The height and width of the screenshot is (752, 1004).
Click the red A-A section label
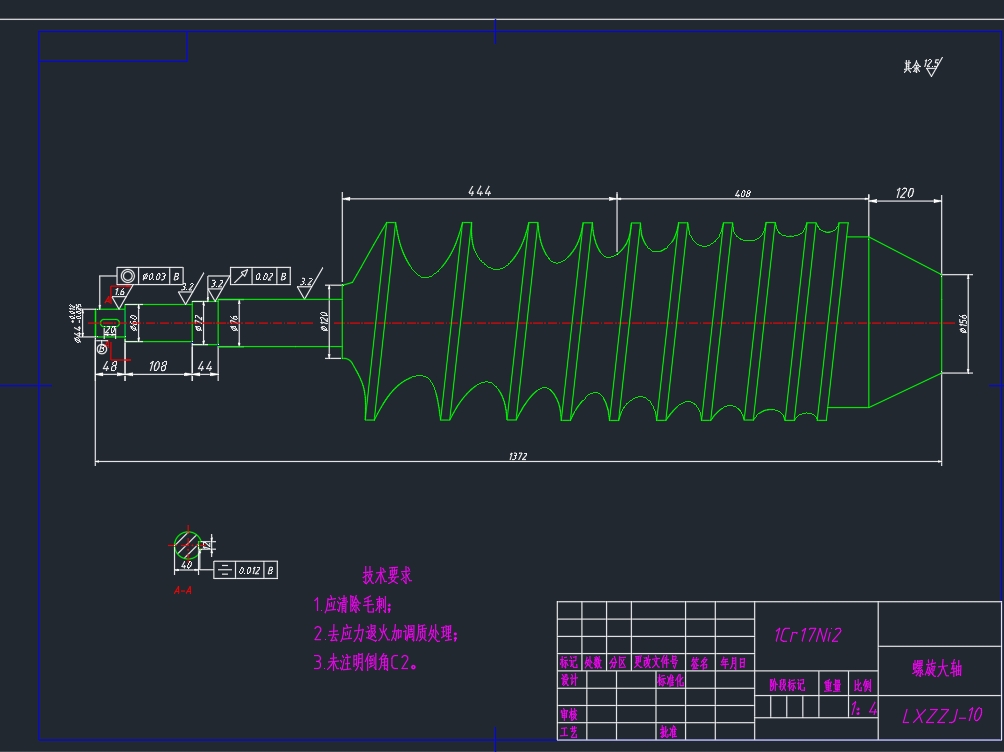tap(182, 591)
